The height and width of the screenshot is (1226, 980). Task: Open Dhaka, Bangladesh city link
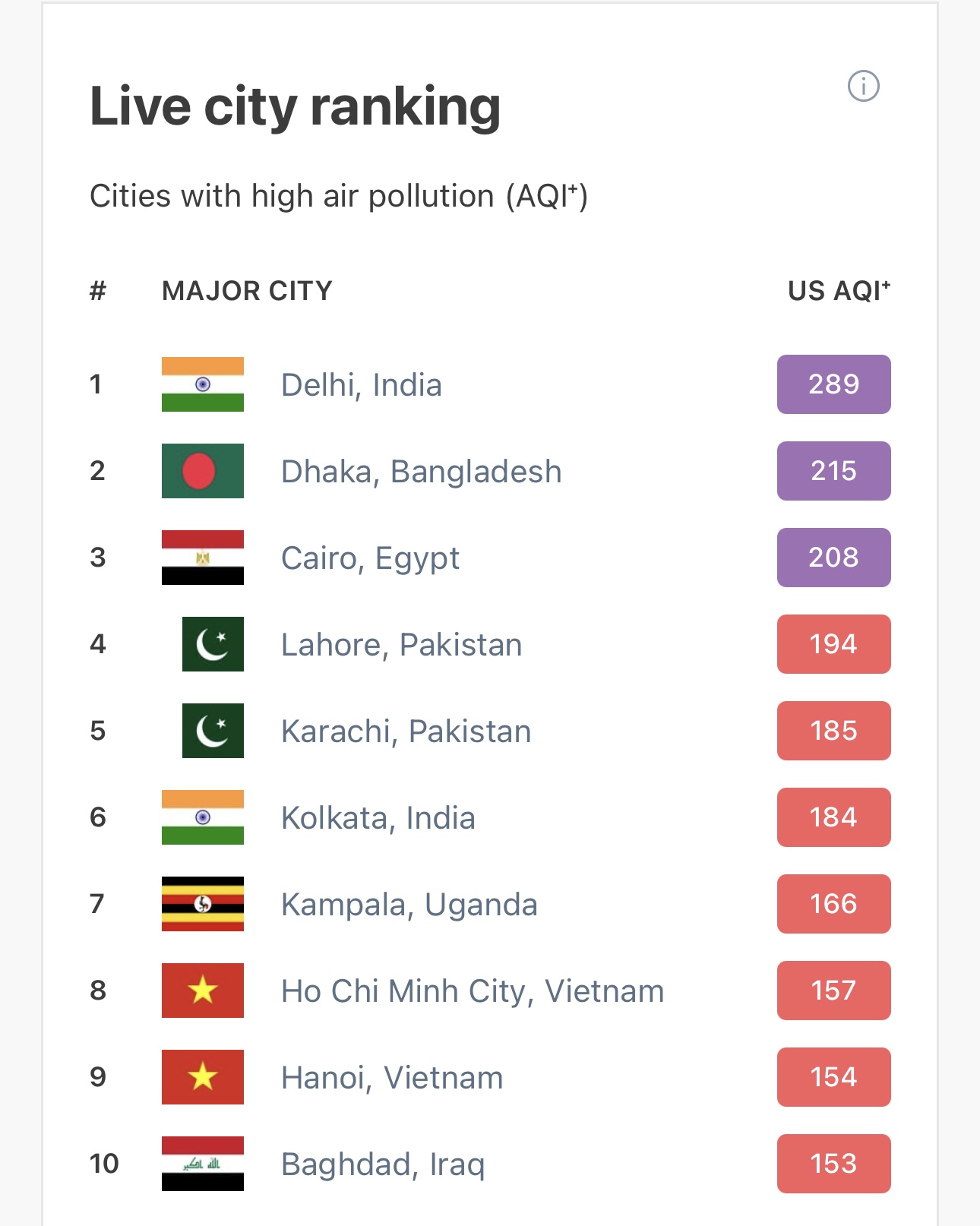pyautogui.click(x=421, y=472)
